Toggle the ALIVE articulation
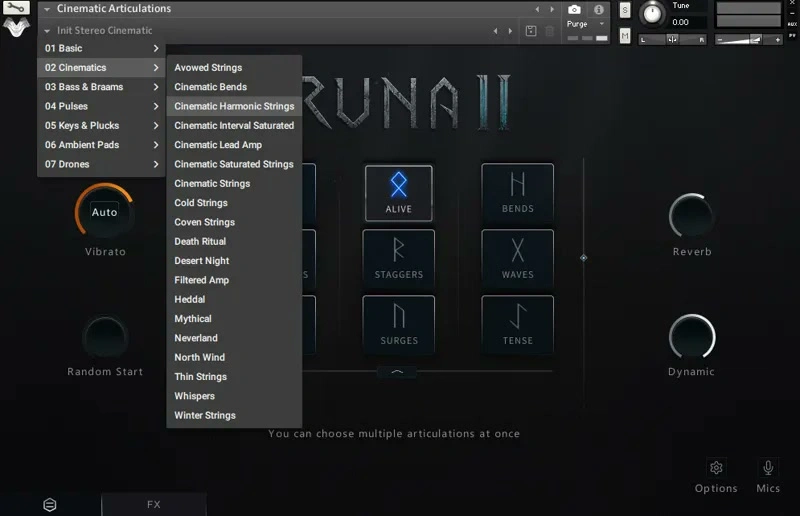The image size is (800, 516). point(398,193)
